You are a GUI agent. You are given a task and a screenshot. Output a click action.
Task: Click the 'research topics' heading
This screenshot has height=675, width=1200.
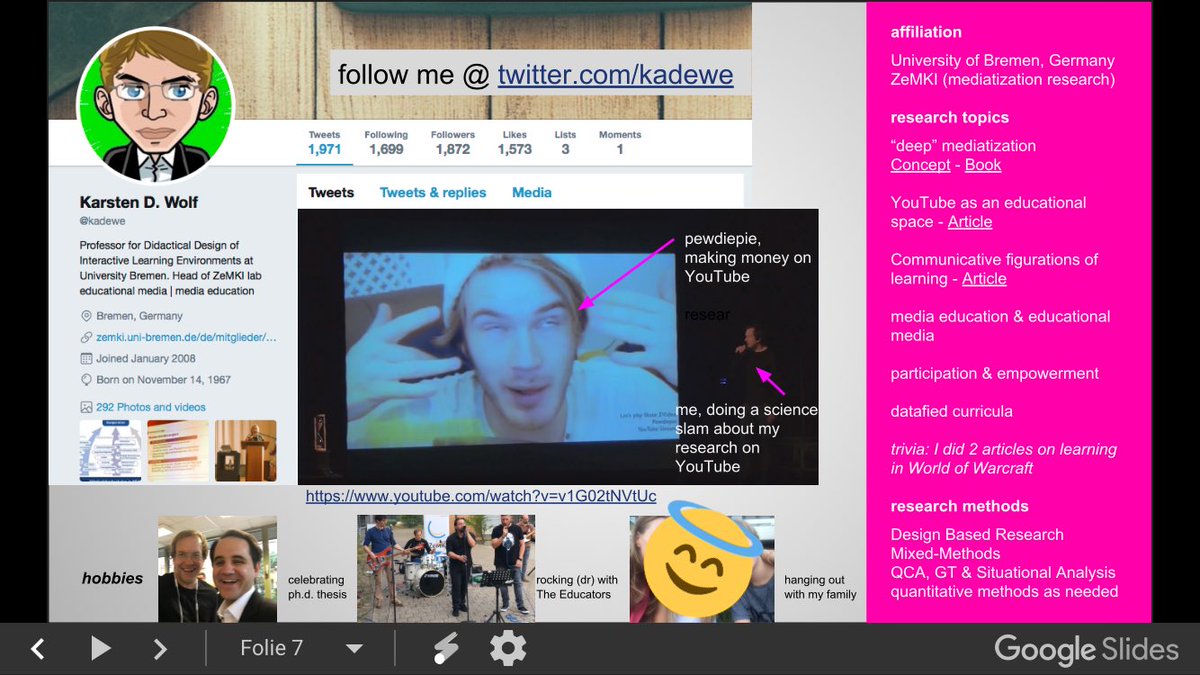(950, 117)
